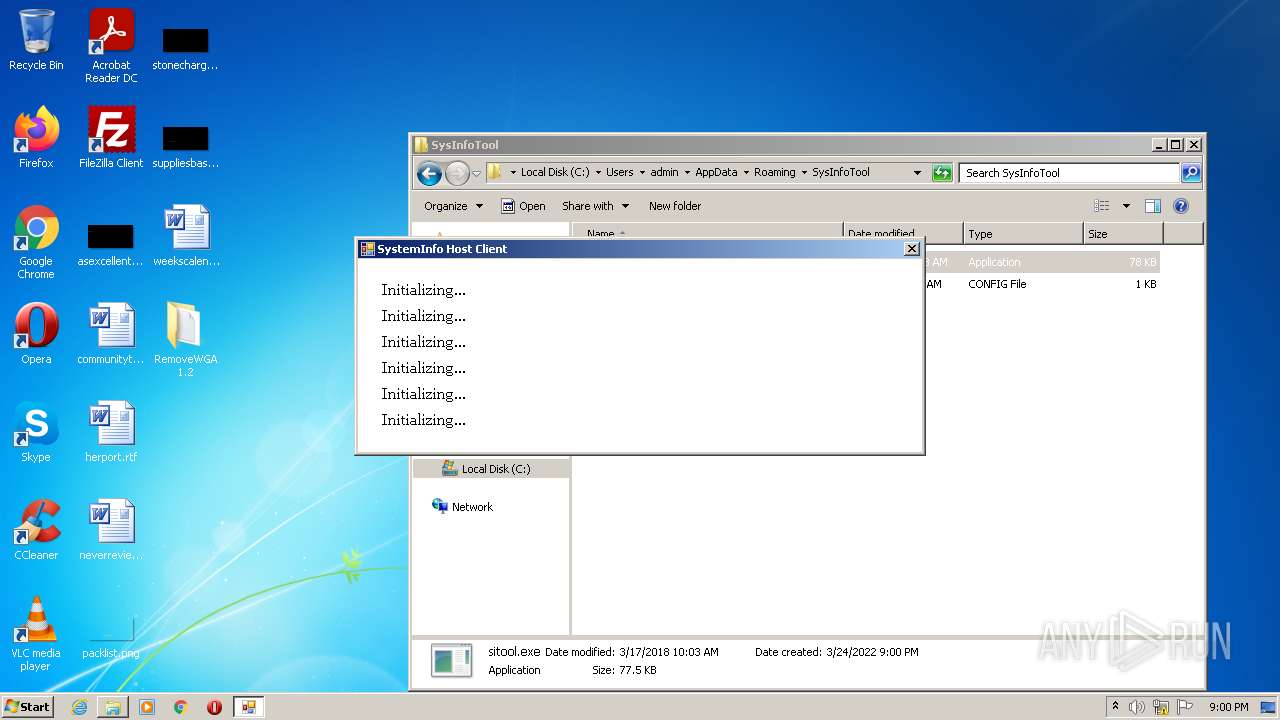The width and height of the screenshot is (1280, 720).
Task: Launch FileZilla Client shortcut
Action: pyautogui.click(x=111, y=138)
